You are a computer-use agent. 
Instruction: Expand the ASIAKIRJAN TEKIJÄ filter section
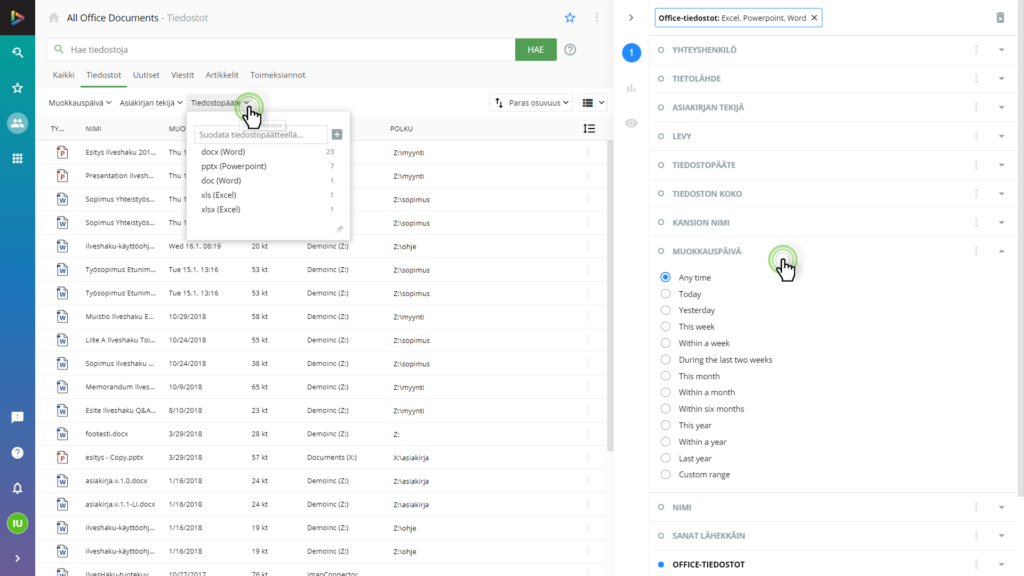pos(1001,107)
